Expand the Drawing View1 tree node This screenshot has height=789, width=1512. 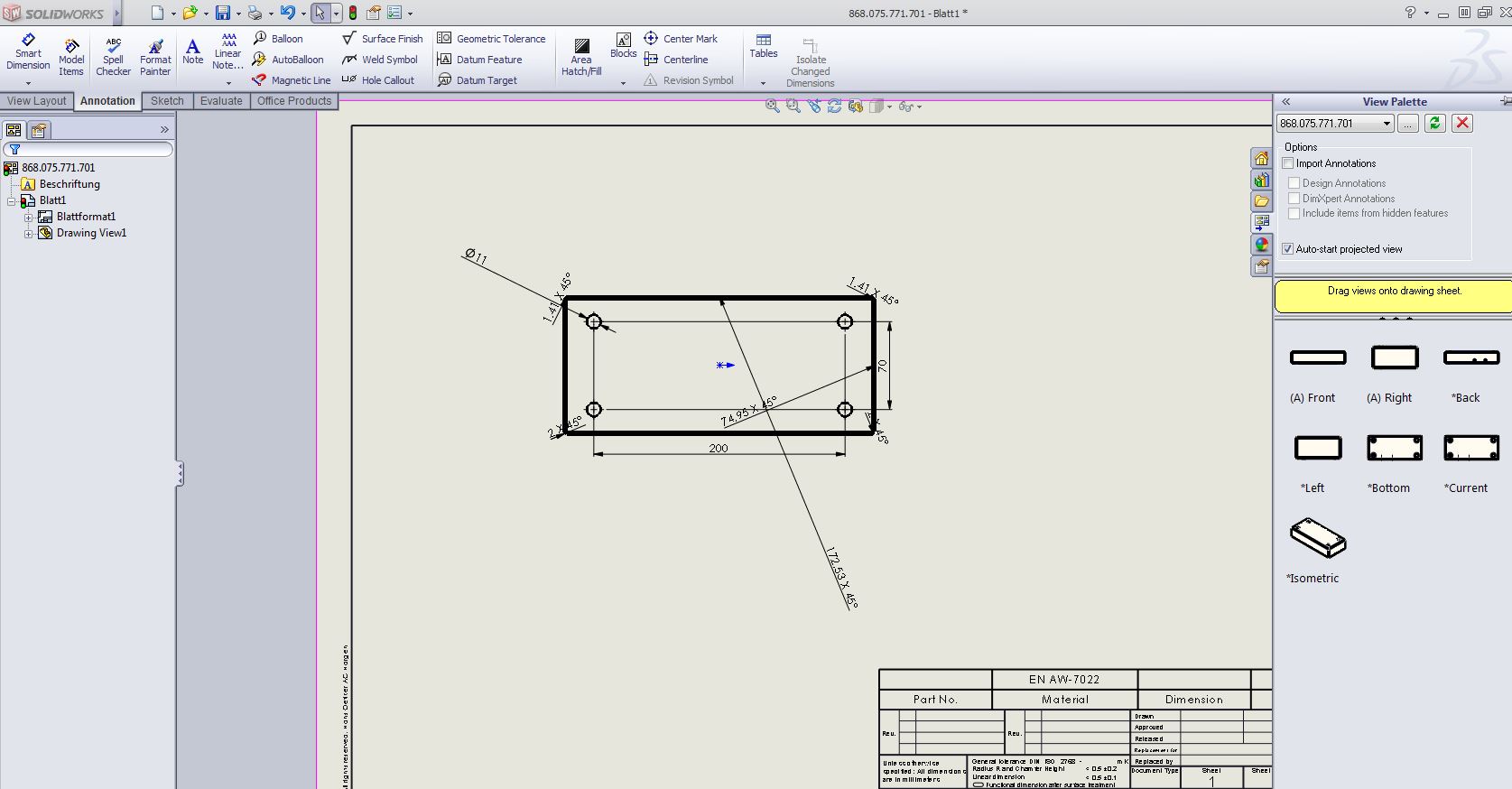(28, 233)
